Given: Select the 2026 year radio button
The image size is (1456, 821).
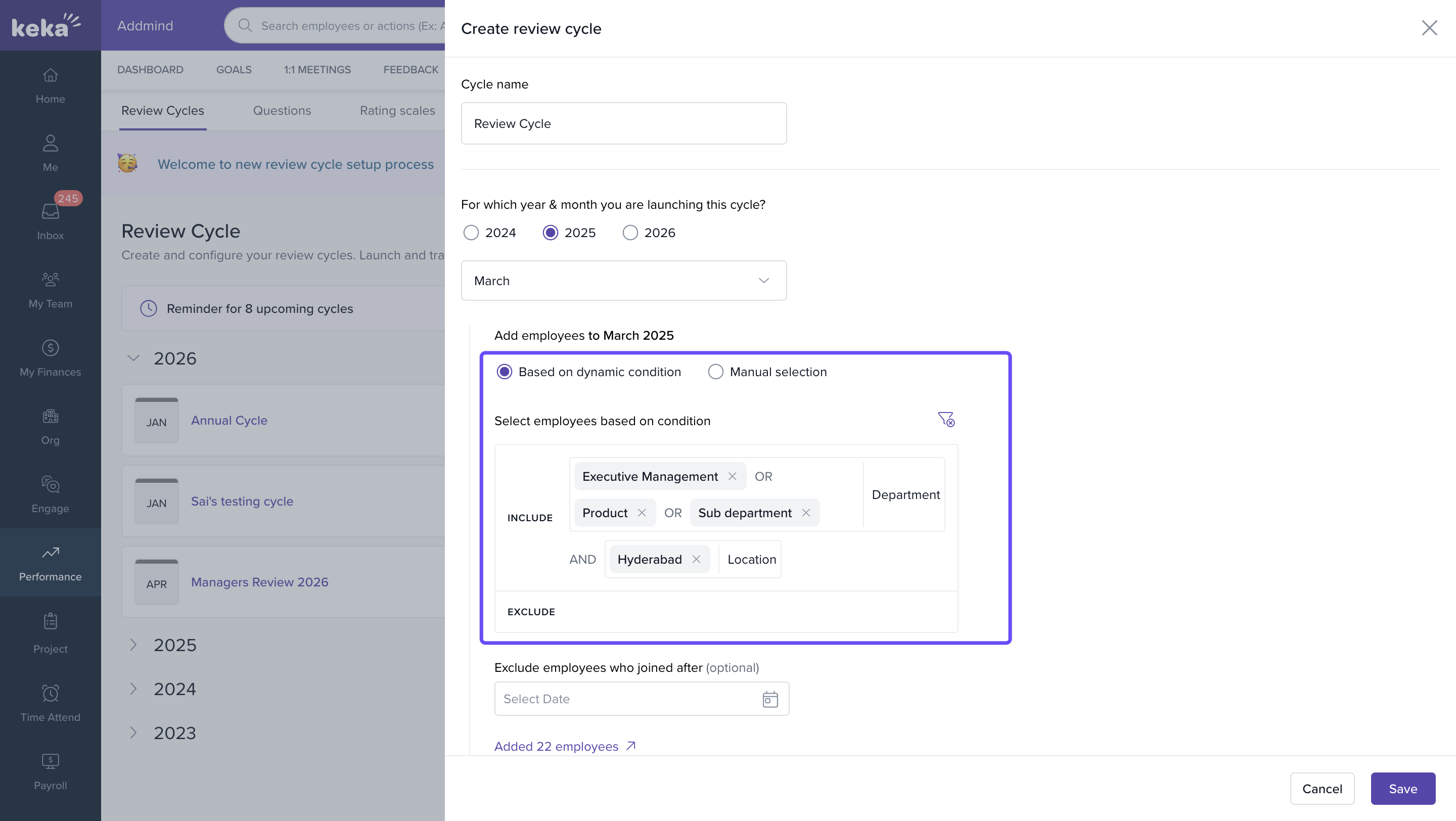Looking at the screenshot, I should coord(630,233).
